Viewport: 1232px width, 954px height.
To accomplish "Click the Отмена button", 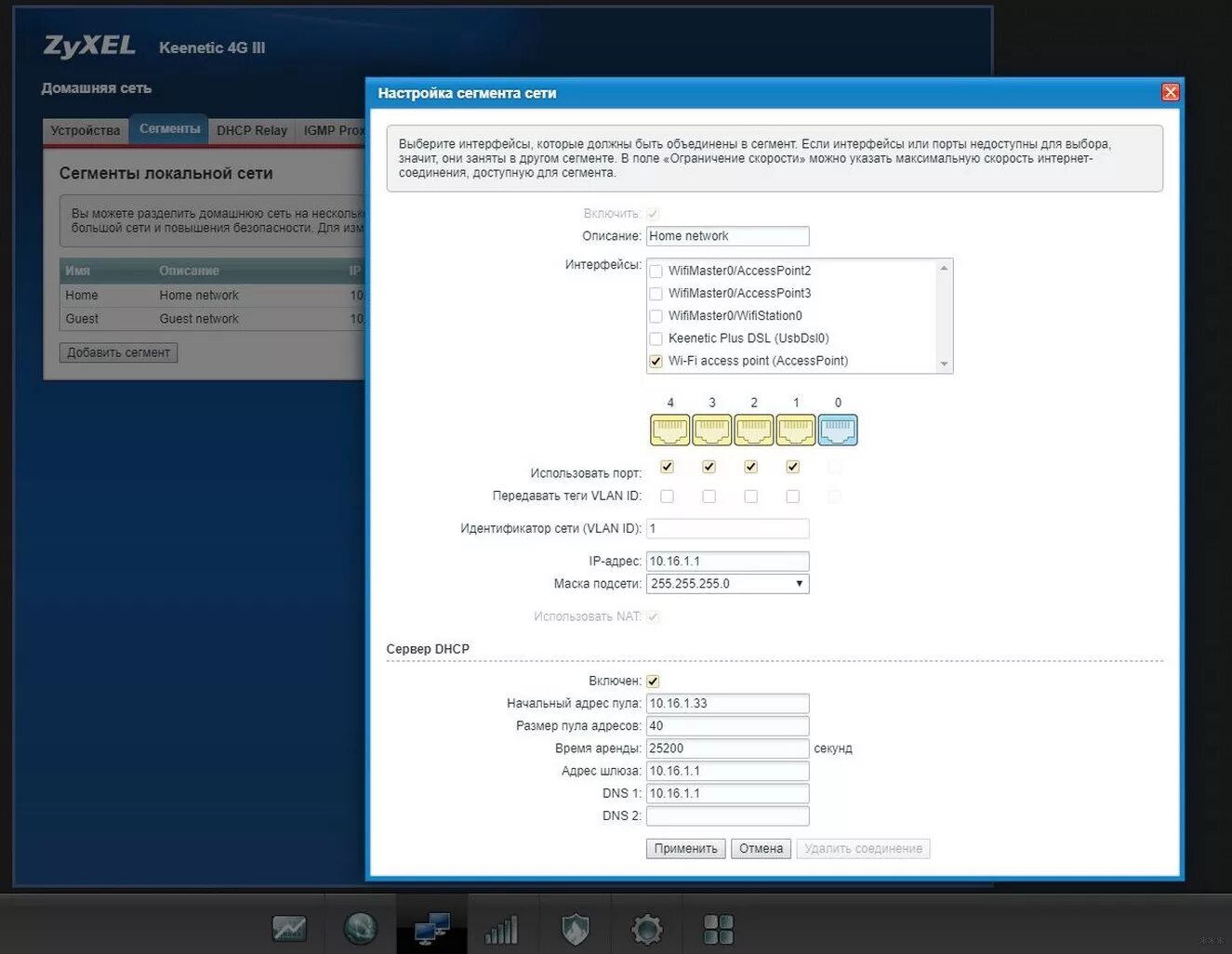I will pyautogui.click(x=762, y=849).
